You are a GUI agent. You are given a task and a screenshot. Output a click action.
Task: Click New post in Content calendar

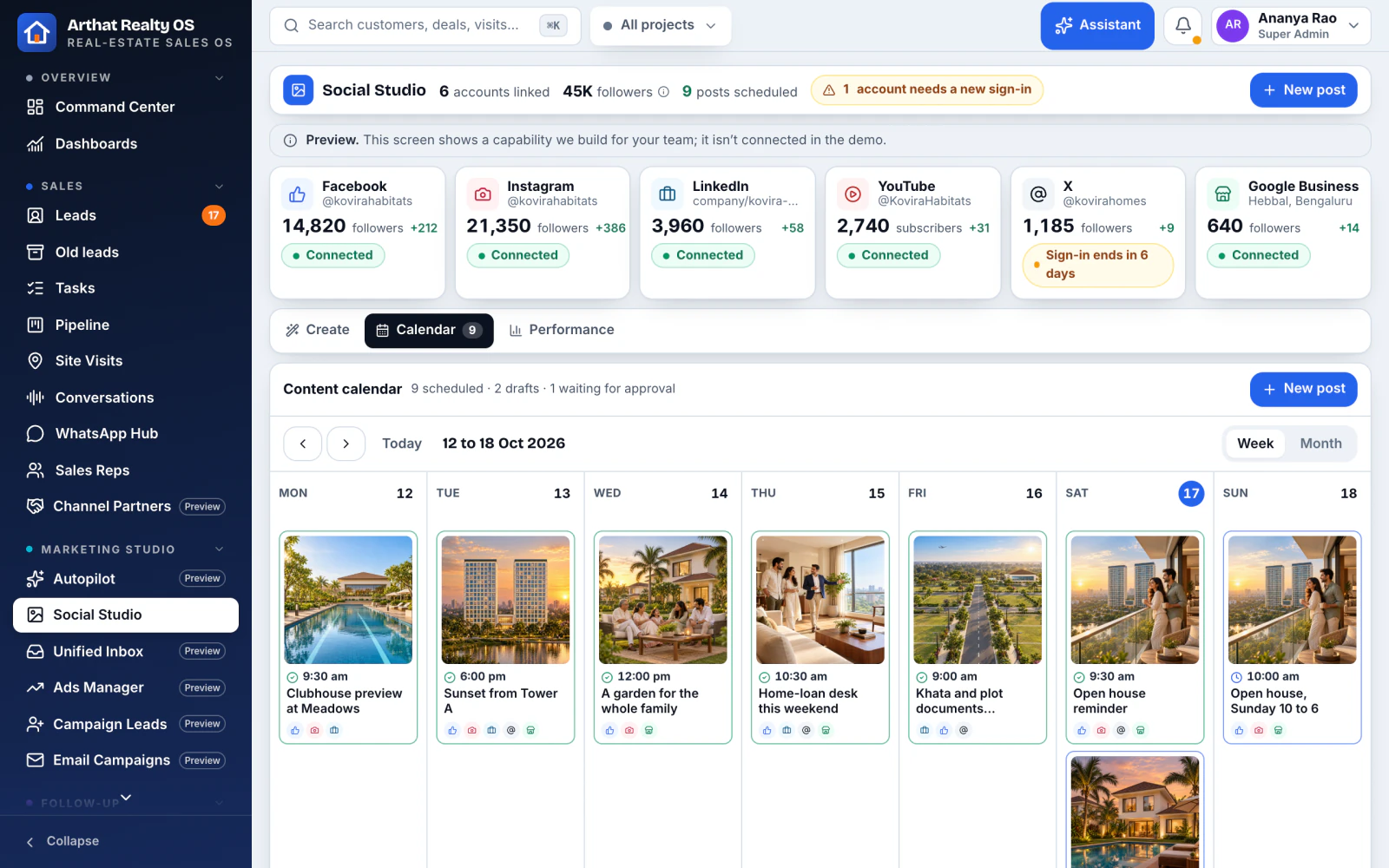pyautogui.click(x=1303, y=389)
